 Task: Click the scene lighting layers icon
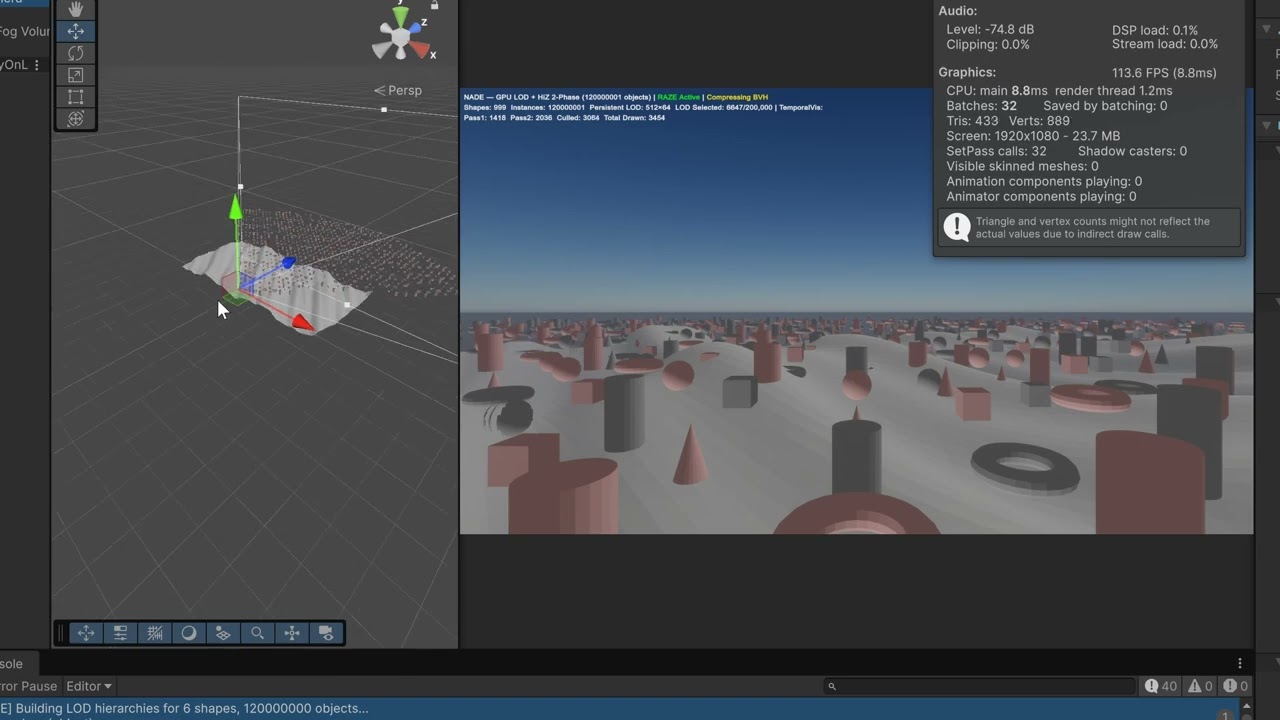223,633
